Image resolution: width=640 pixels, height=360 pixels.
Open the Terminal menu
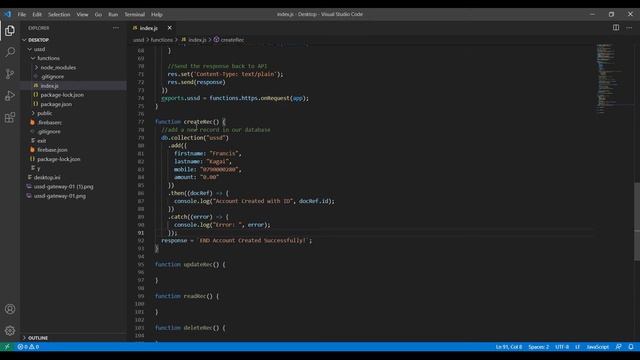135,14
